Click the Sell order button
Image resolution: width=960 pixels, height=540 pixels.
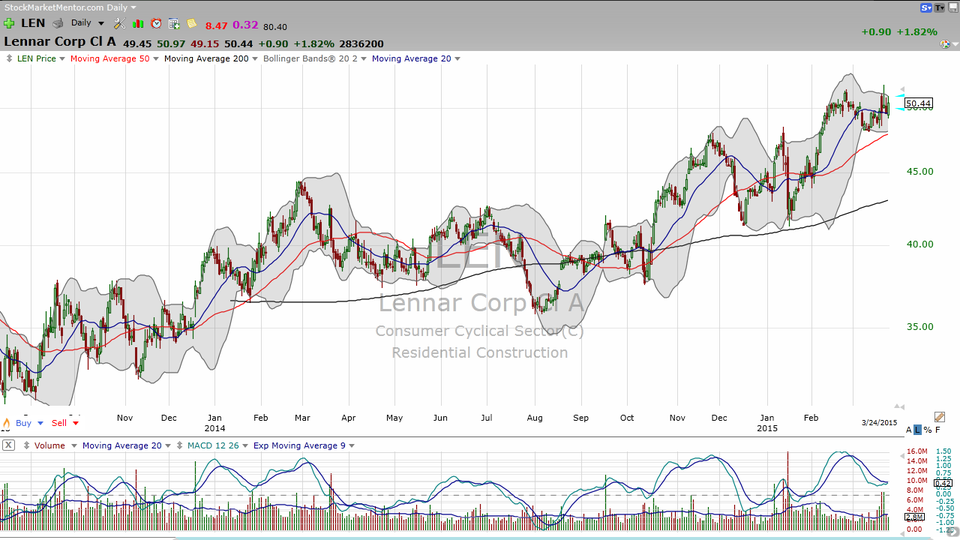point(59,423)
